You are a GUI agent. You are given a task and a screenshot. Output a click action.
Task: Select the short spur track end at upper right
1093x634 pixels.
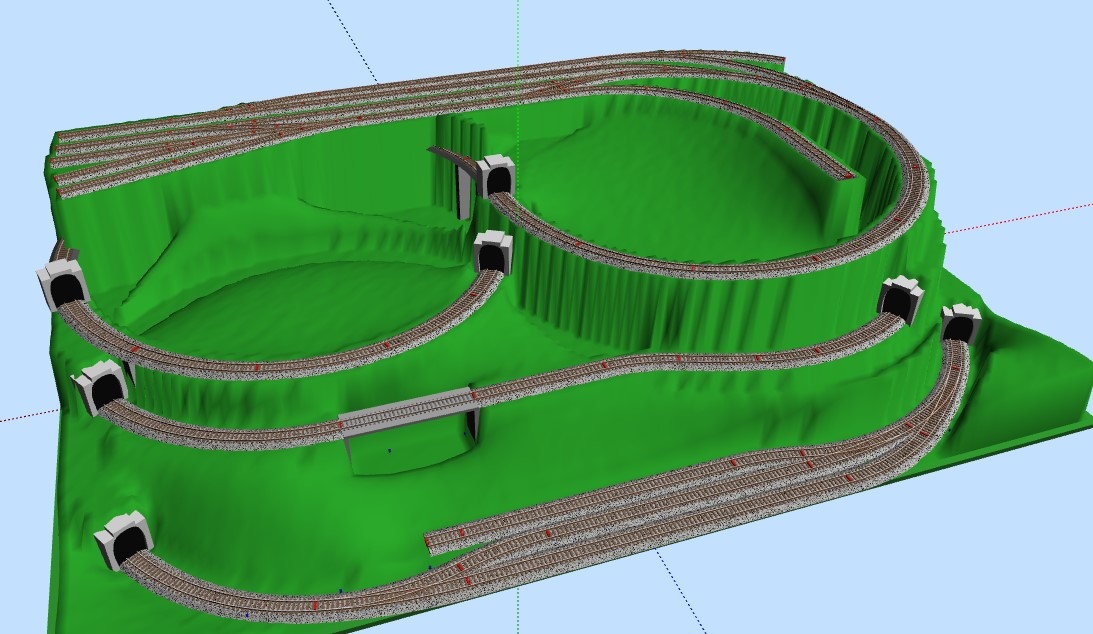pyautogui.click(x=843, y=174)
